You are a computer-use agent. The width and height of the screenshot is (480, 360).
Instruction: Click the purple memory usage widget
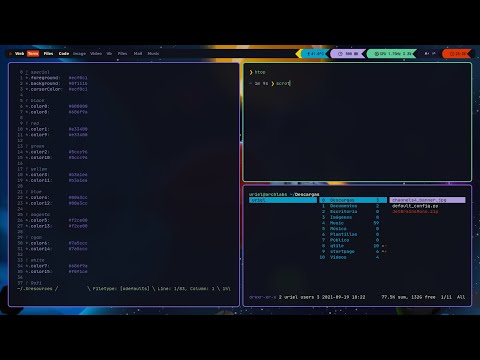[348, 54]
